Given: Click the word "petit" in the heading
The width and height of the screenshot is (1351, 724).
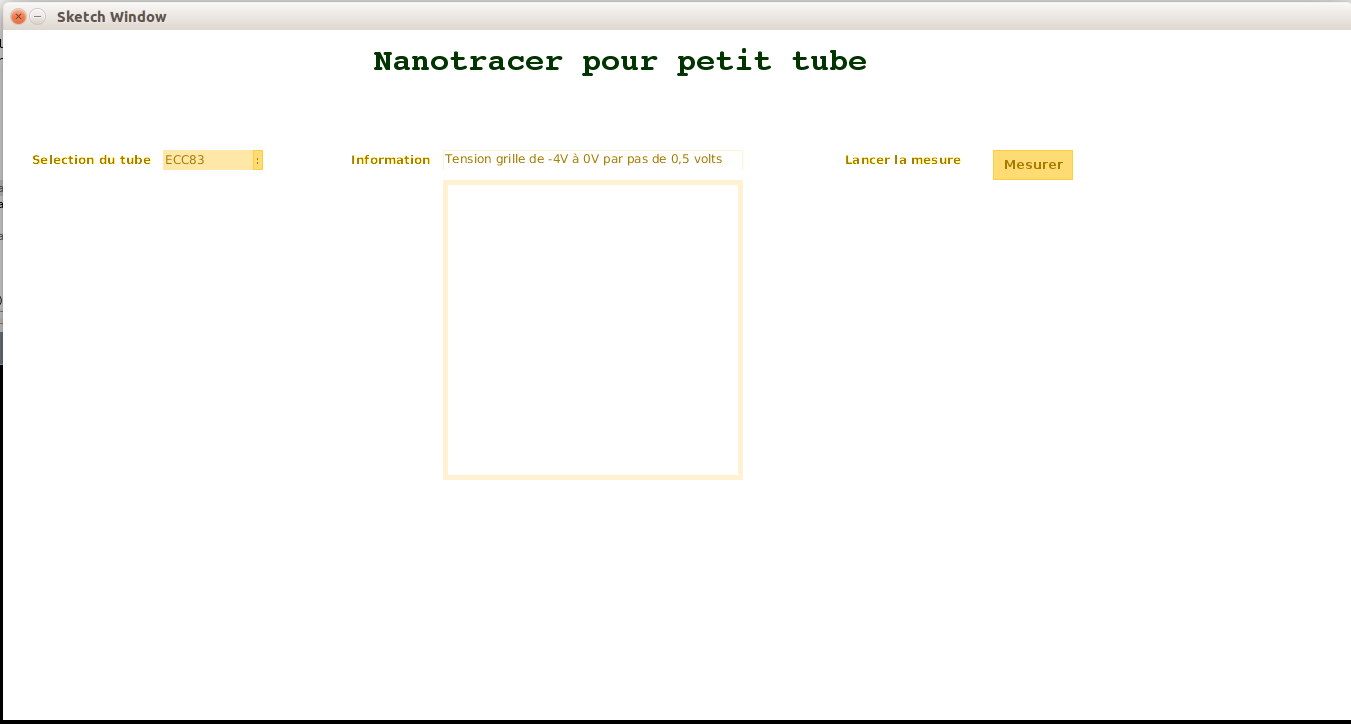Looking at the screenshot, I should (724, 62).
